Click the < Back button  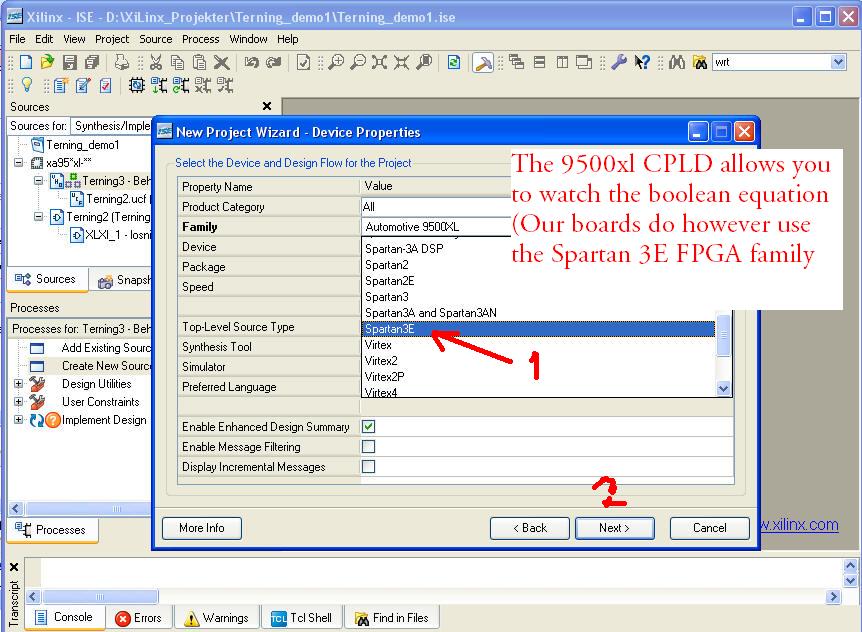[529, 528]
